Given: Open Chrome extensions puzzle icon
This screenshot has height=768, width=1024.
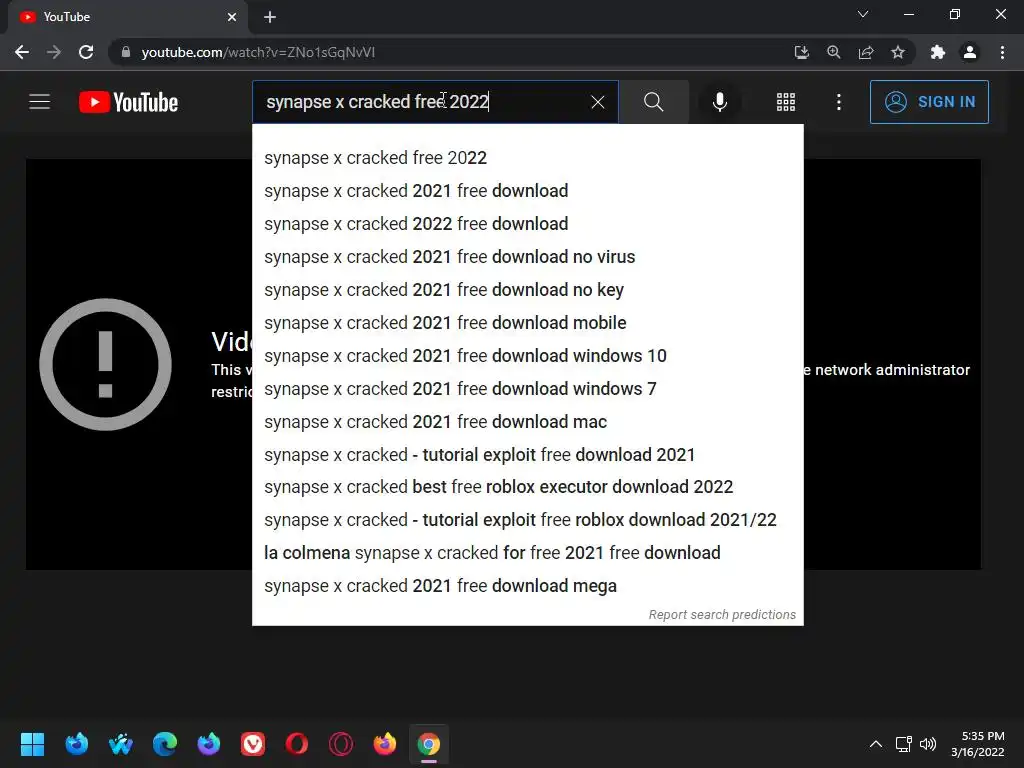Looking at the screenshot, I should coord(938,52).
